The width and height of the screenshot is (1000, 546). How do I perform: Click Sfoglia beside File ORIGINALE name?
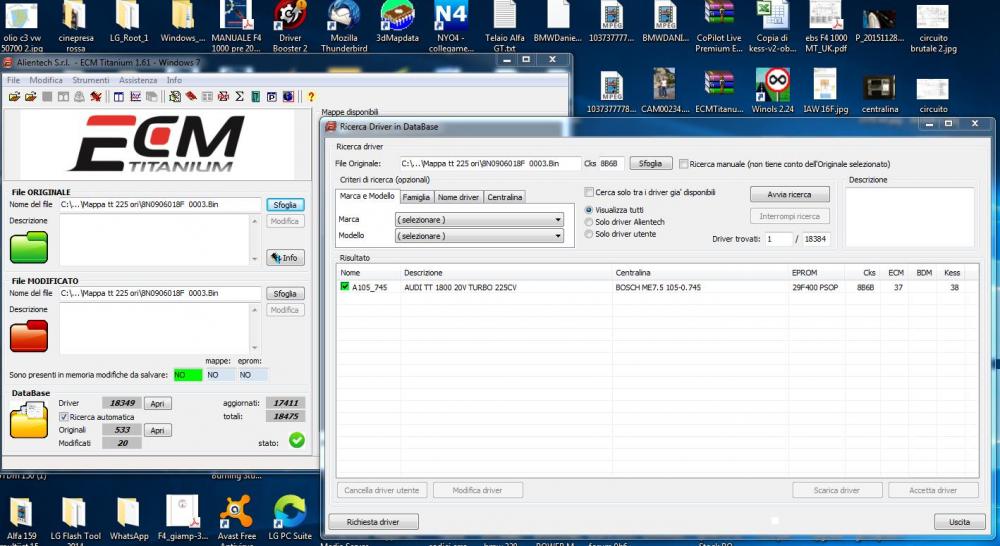[284, 205]
